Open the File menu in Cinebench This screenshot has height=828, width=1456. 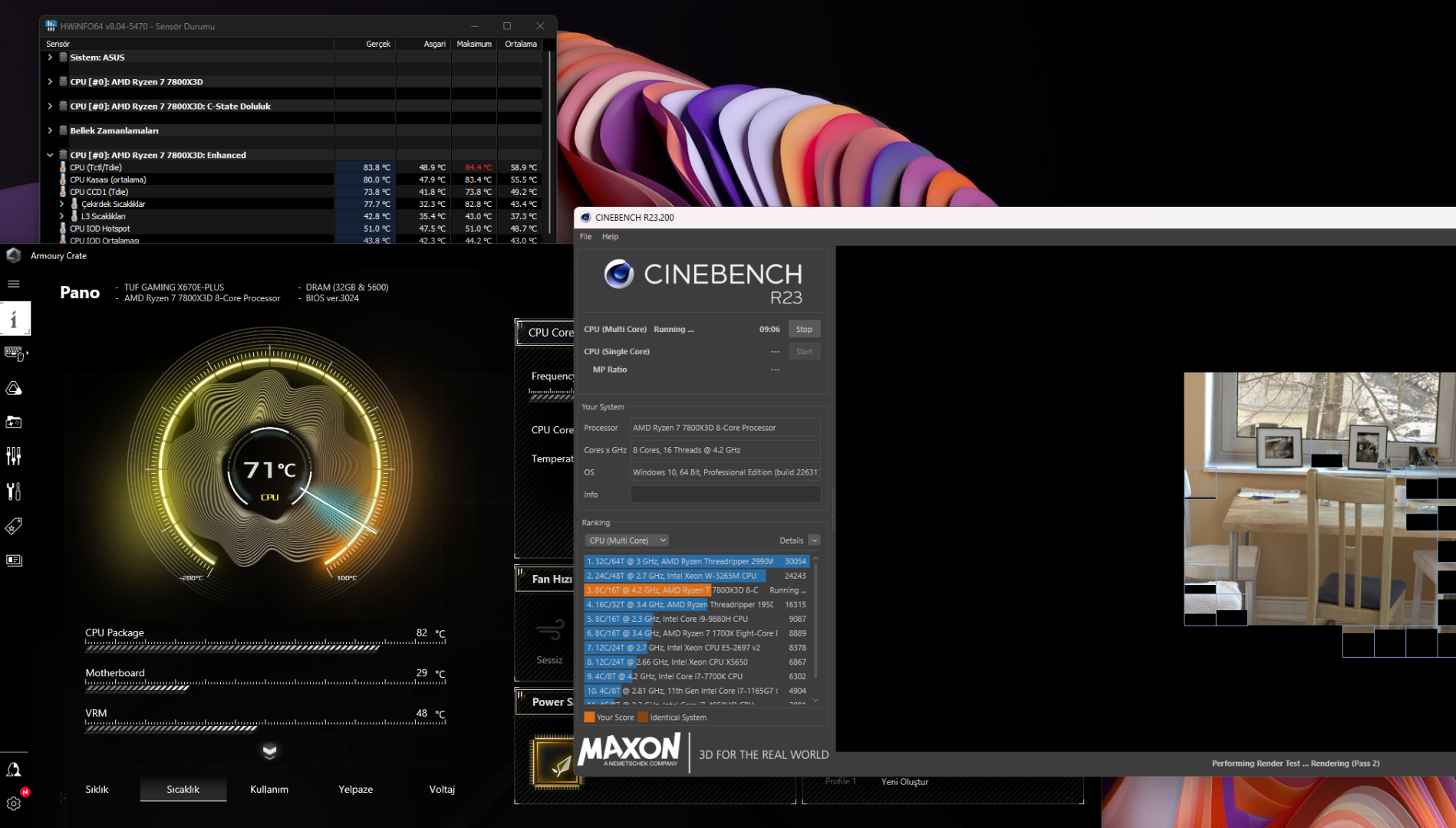click(x=586, y=237)
